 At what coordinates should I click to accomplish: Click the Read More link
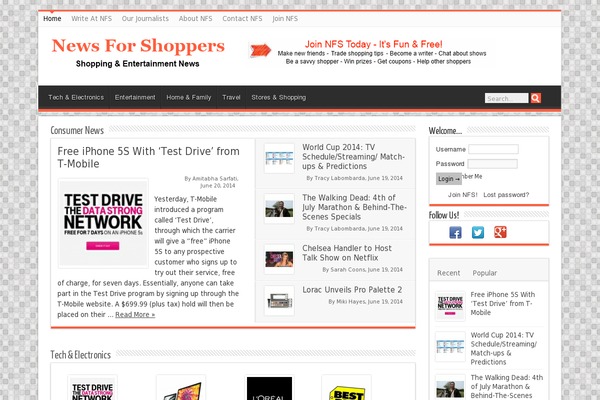click(135, 315)
